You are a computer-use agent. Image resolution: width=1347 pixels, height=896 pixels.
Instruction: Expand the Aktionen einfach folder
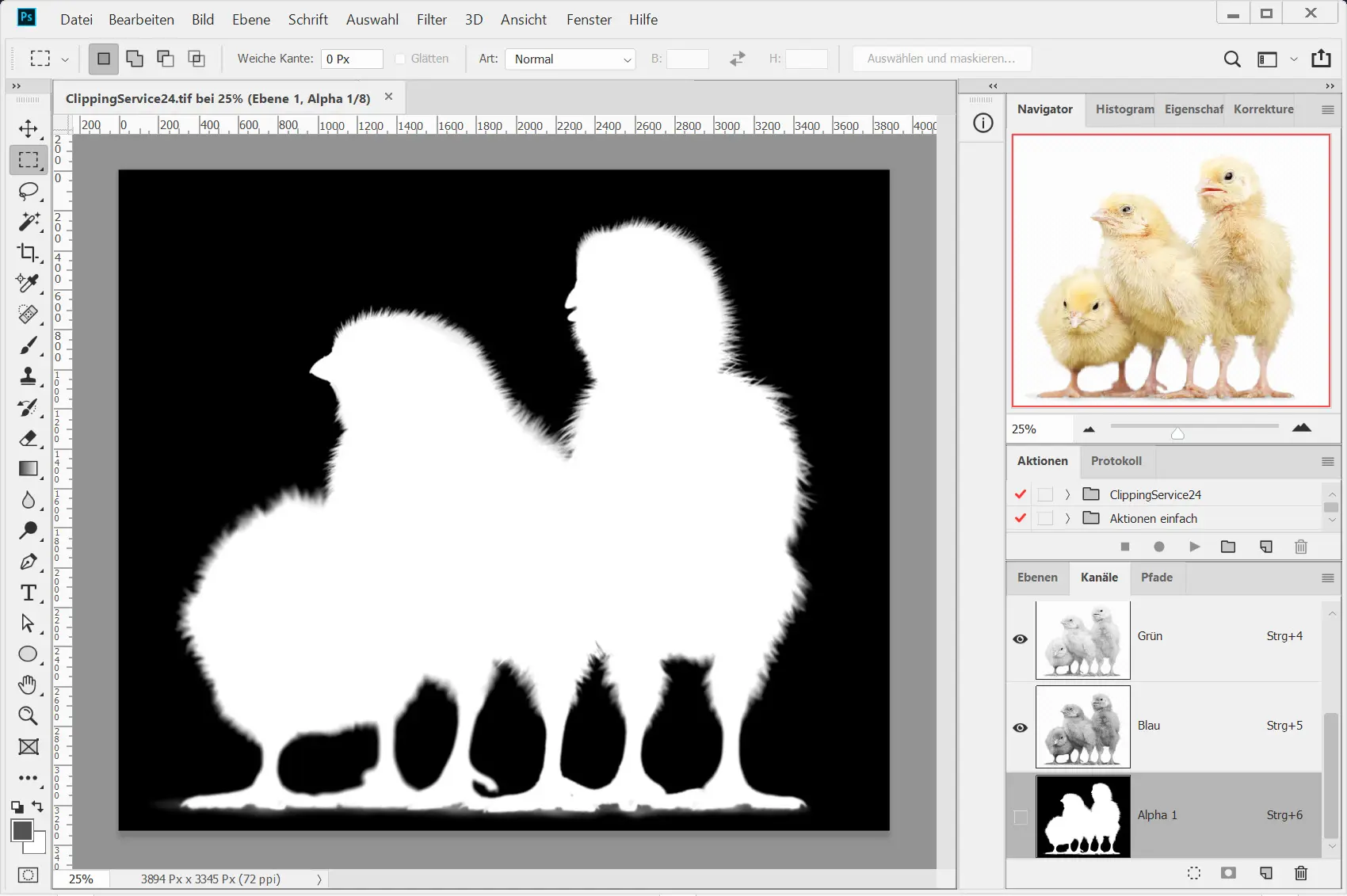tap(1067, 518)
